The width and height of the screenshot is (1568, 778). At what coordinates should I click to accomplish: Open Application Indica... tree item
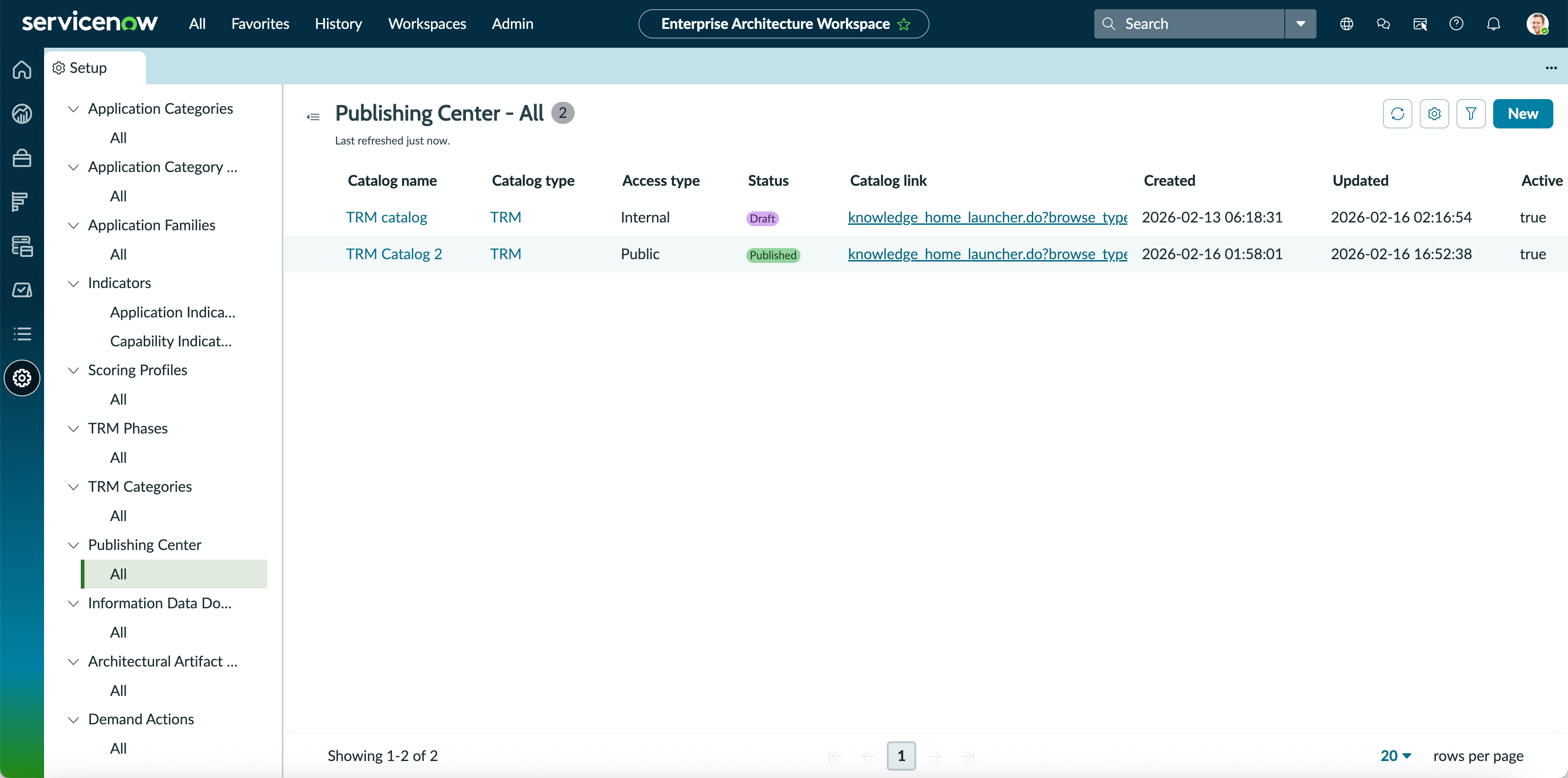click(173, 312)
